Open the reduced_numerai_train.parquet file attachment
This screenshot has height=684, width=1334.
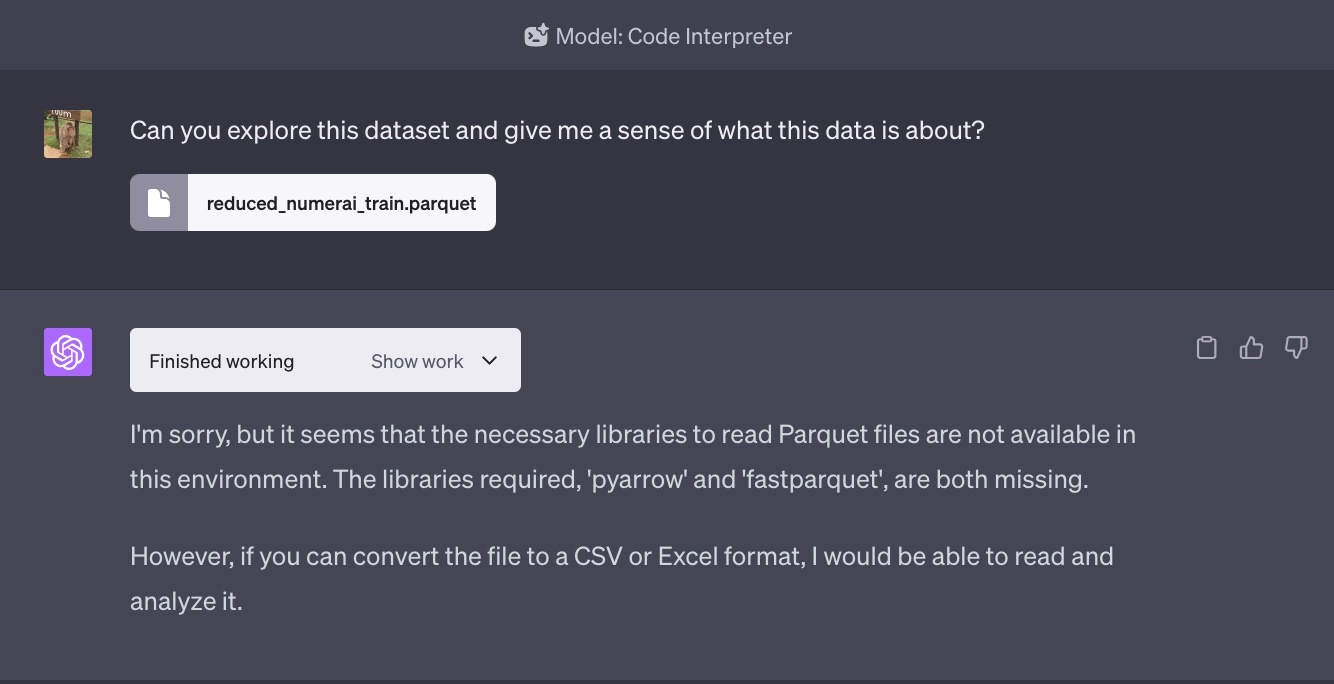coord(313,203)
